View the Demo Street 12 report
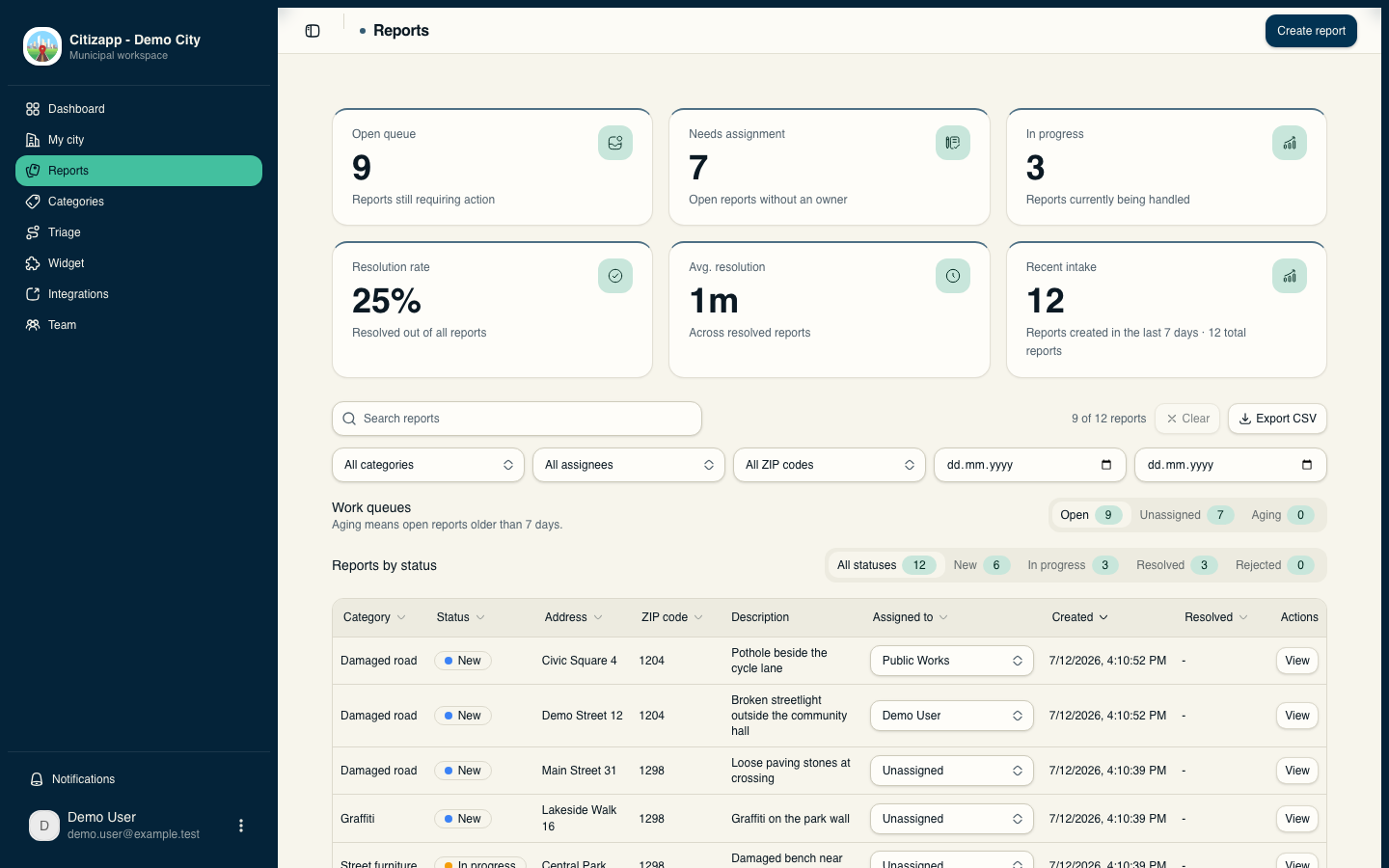Viewport: 1389px width, 868px height. pos(1297,716)
